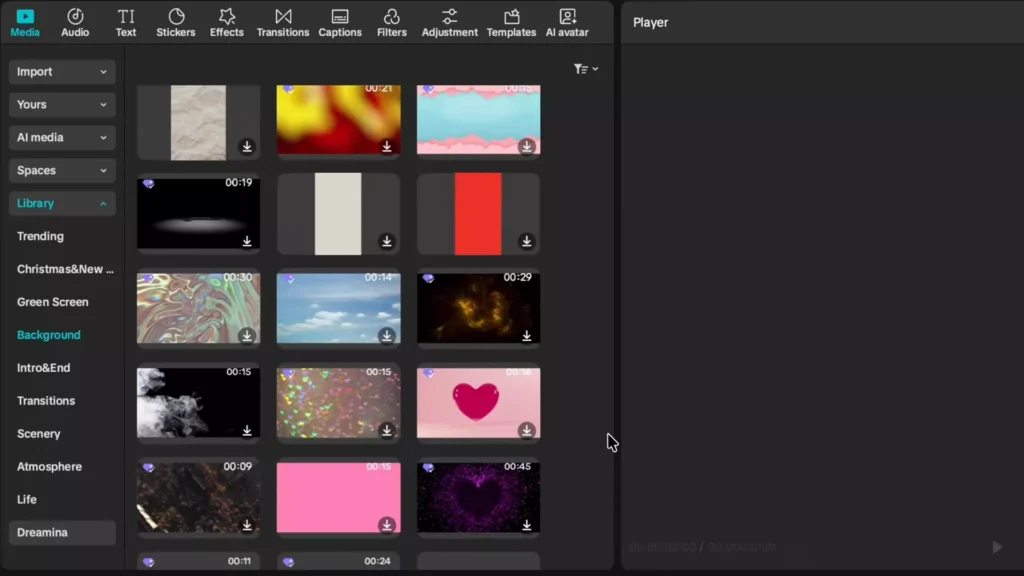Open the AI avatar feature
This screenshot has height=576, width=1024.
pyautogui.click(x=567, y=22)
